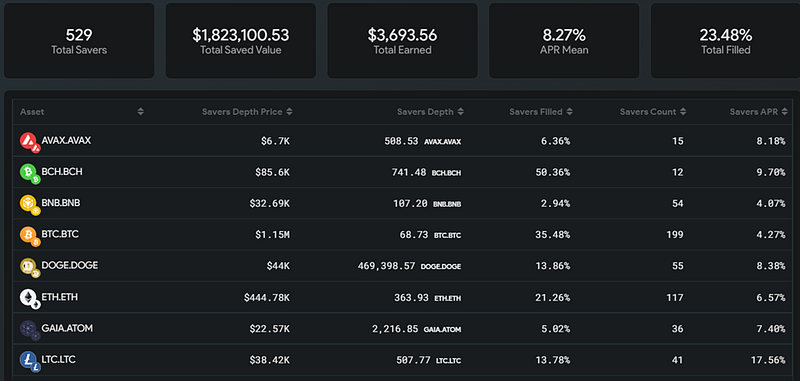Click the 508.53 savers depth value
Image resolution: width=800 pixels, height=381 pixels.
[401, 141]
